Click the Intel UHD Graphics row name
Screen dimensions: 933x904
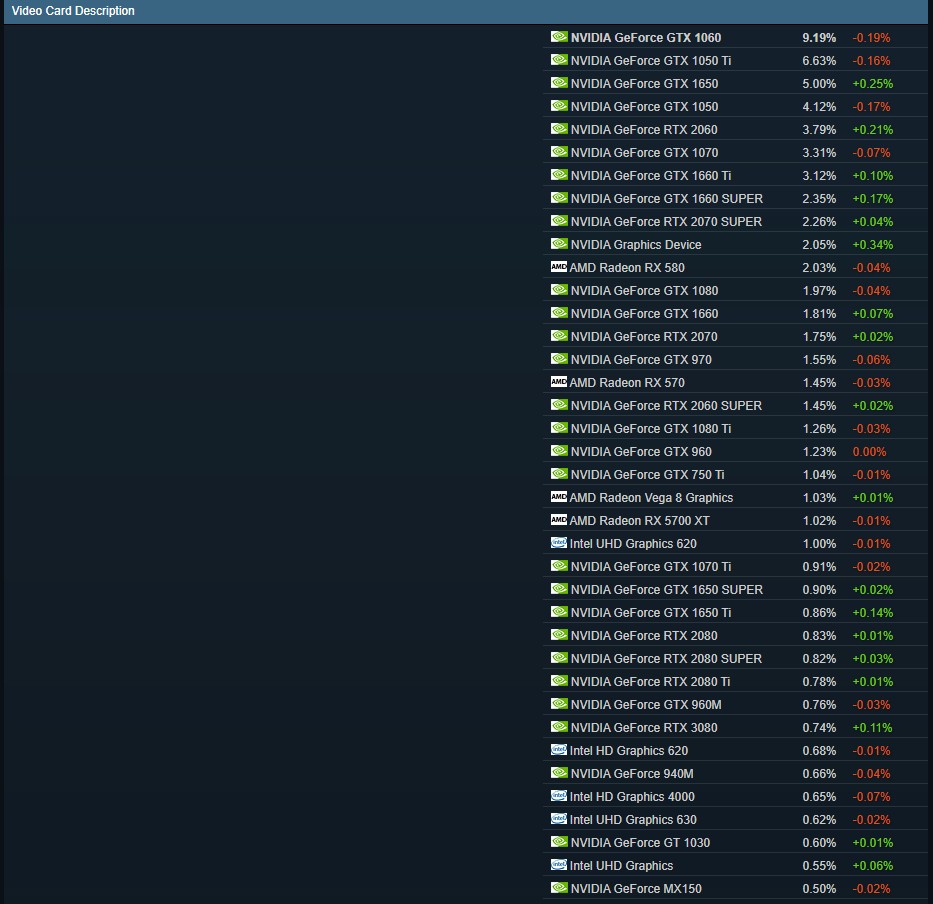click(621, 866)
